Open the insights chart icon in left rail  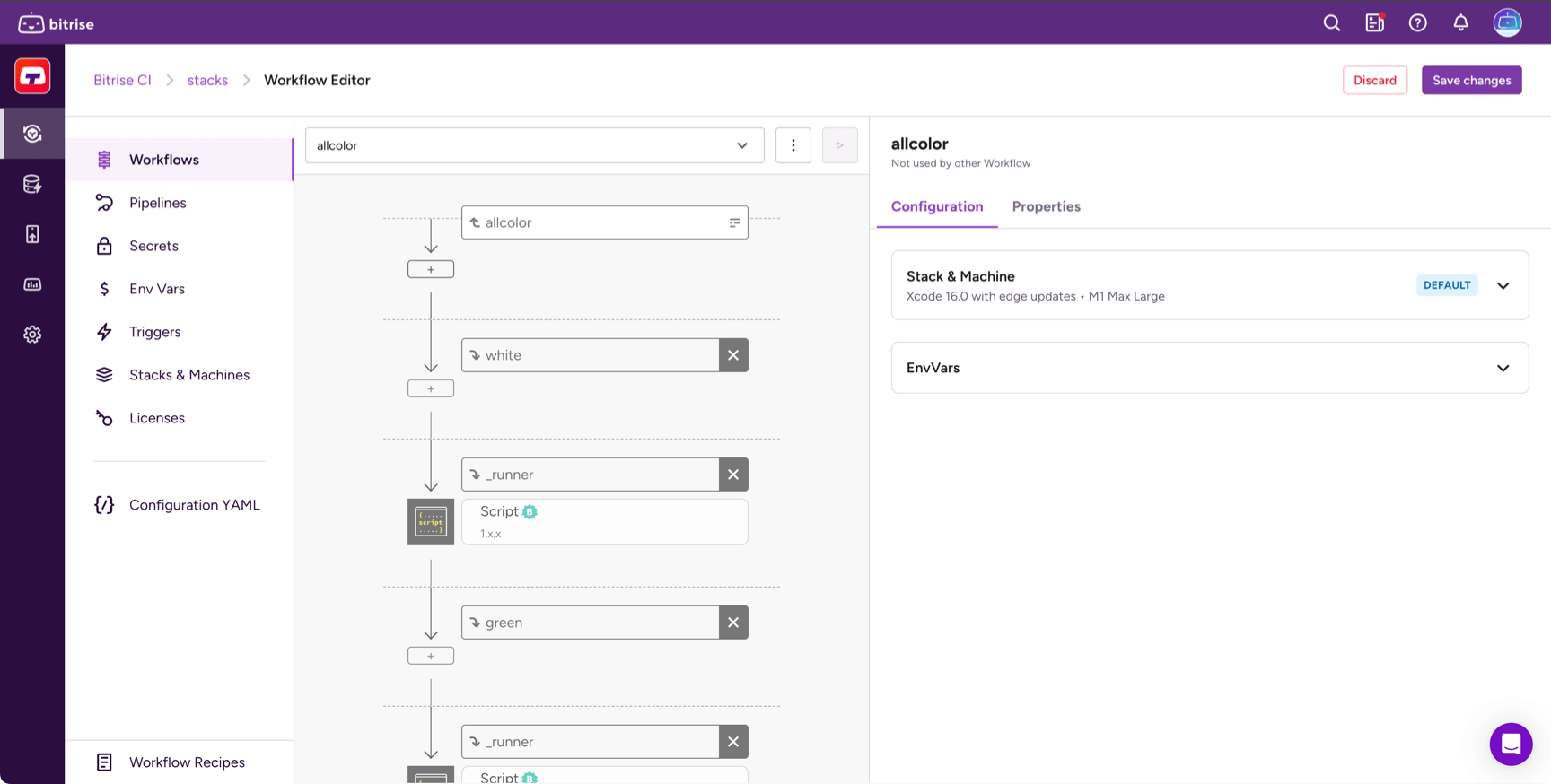point(32,284)
